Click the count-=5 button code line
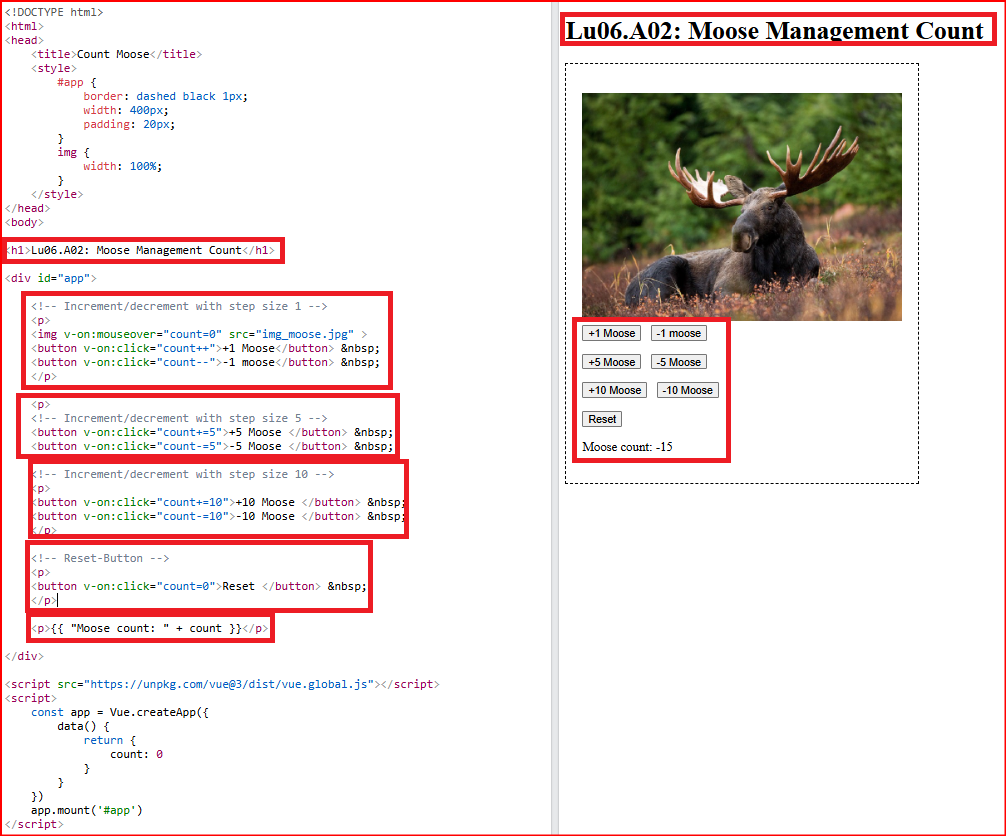 212,447
